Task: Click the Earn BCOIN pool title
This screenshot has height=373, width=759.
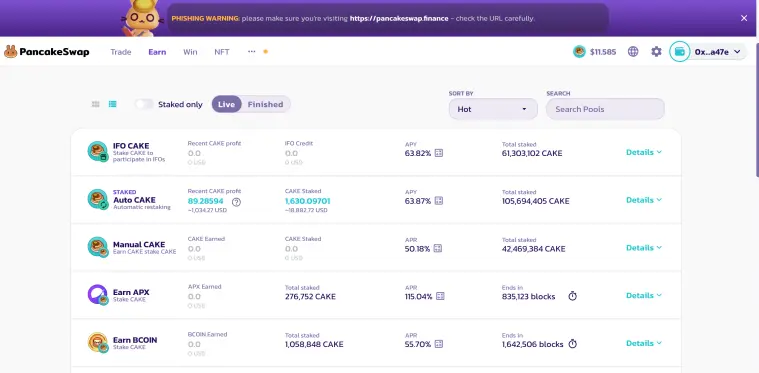Action: (135, 340)
